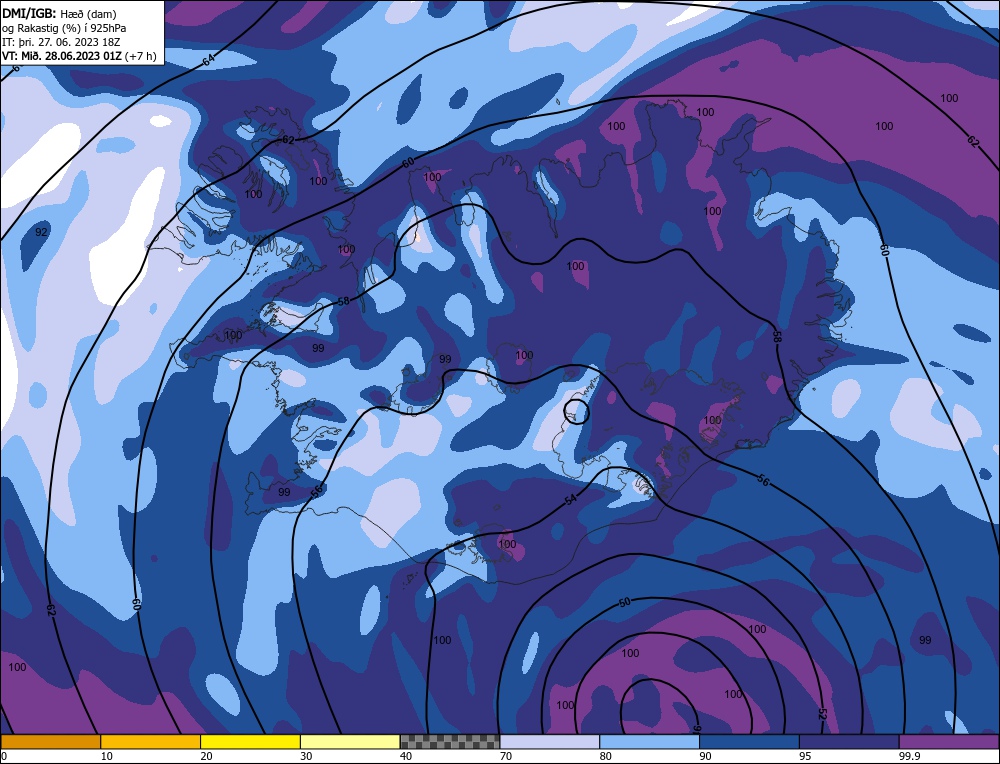Click the '52' contour label
This screenshot has height=764, width=1000.
pyautogui.click(x=822, y=714)
